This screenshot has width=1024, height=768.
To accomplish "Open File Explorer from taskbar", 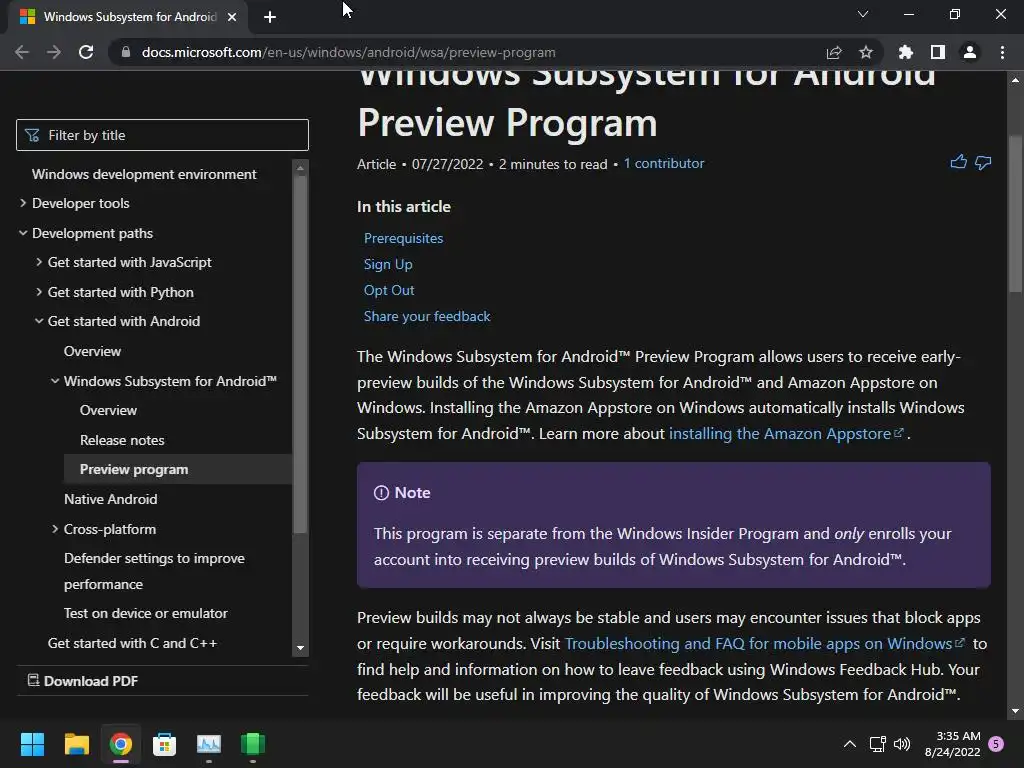I will (76, 744).
